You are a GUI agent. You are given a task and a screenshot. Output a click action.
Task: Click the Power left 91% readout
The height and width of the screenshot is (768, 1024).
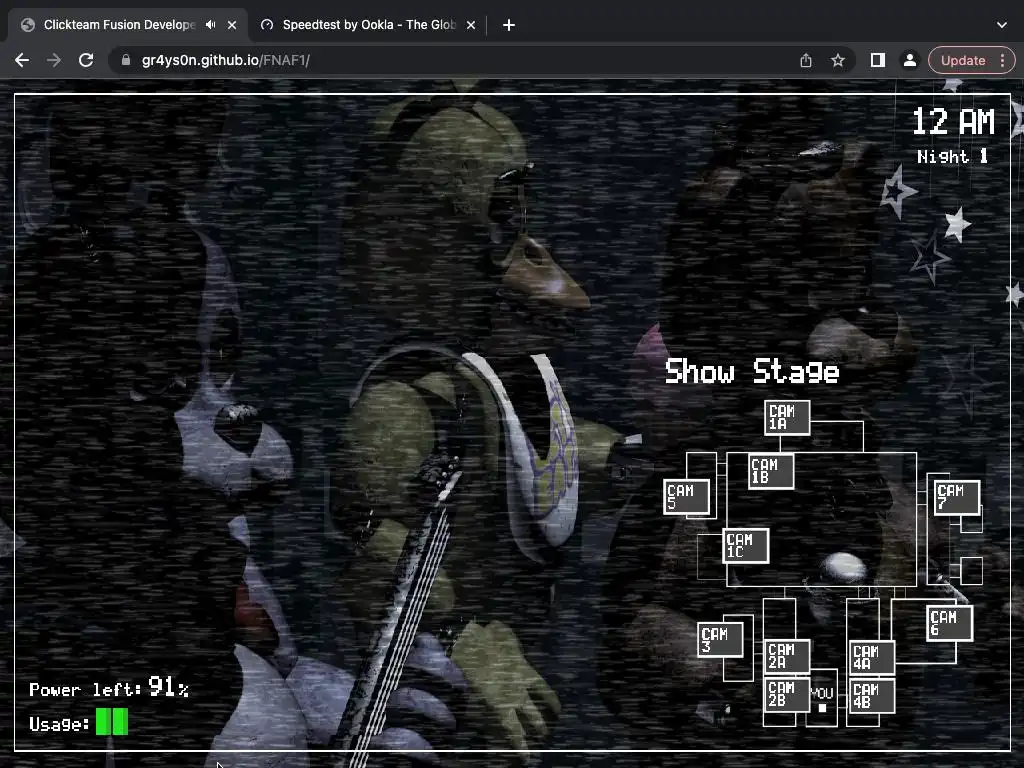pyautogui.click(x=109, y=688)
